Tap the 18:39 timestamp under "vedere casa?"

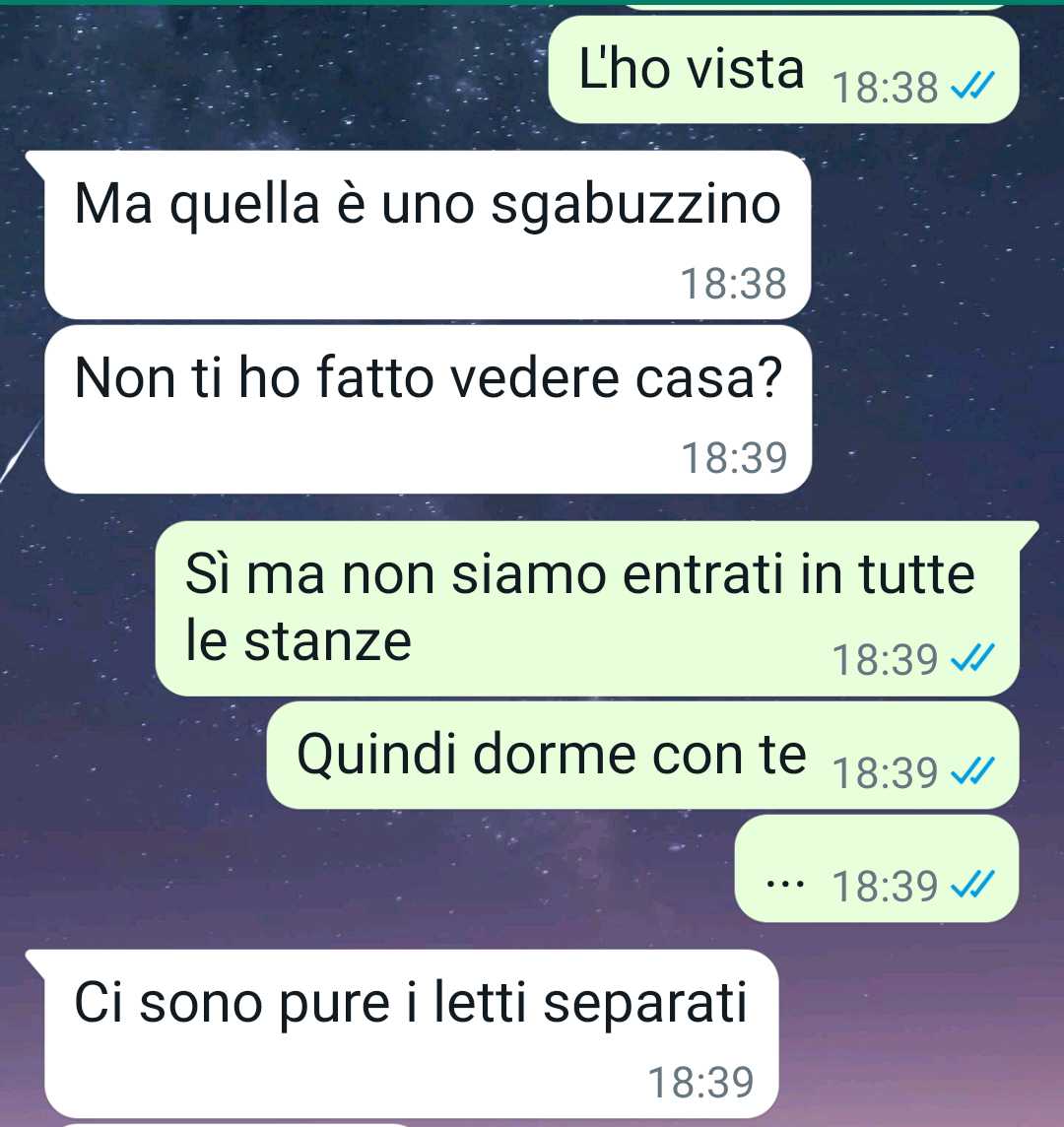pos(734,458)
